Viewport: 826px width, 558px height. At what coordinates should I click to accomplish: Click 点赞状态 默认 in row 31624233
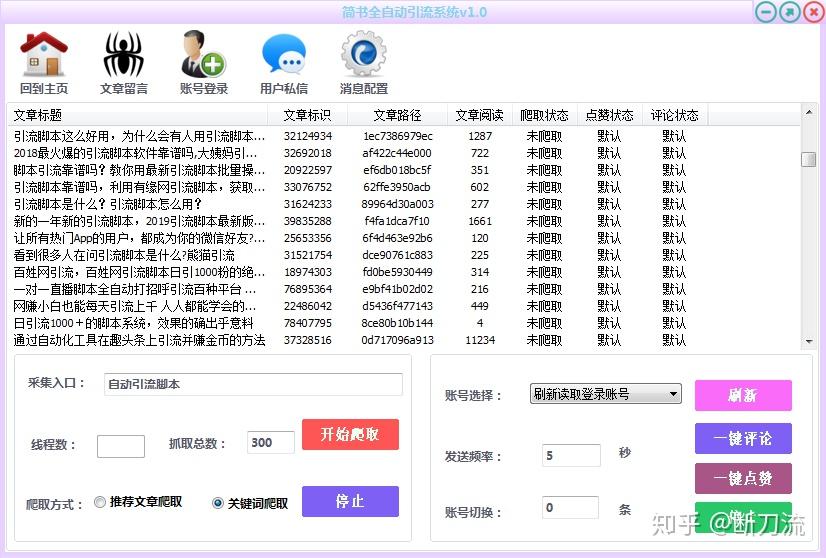tap(609, 204)
